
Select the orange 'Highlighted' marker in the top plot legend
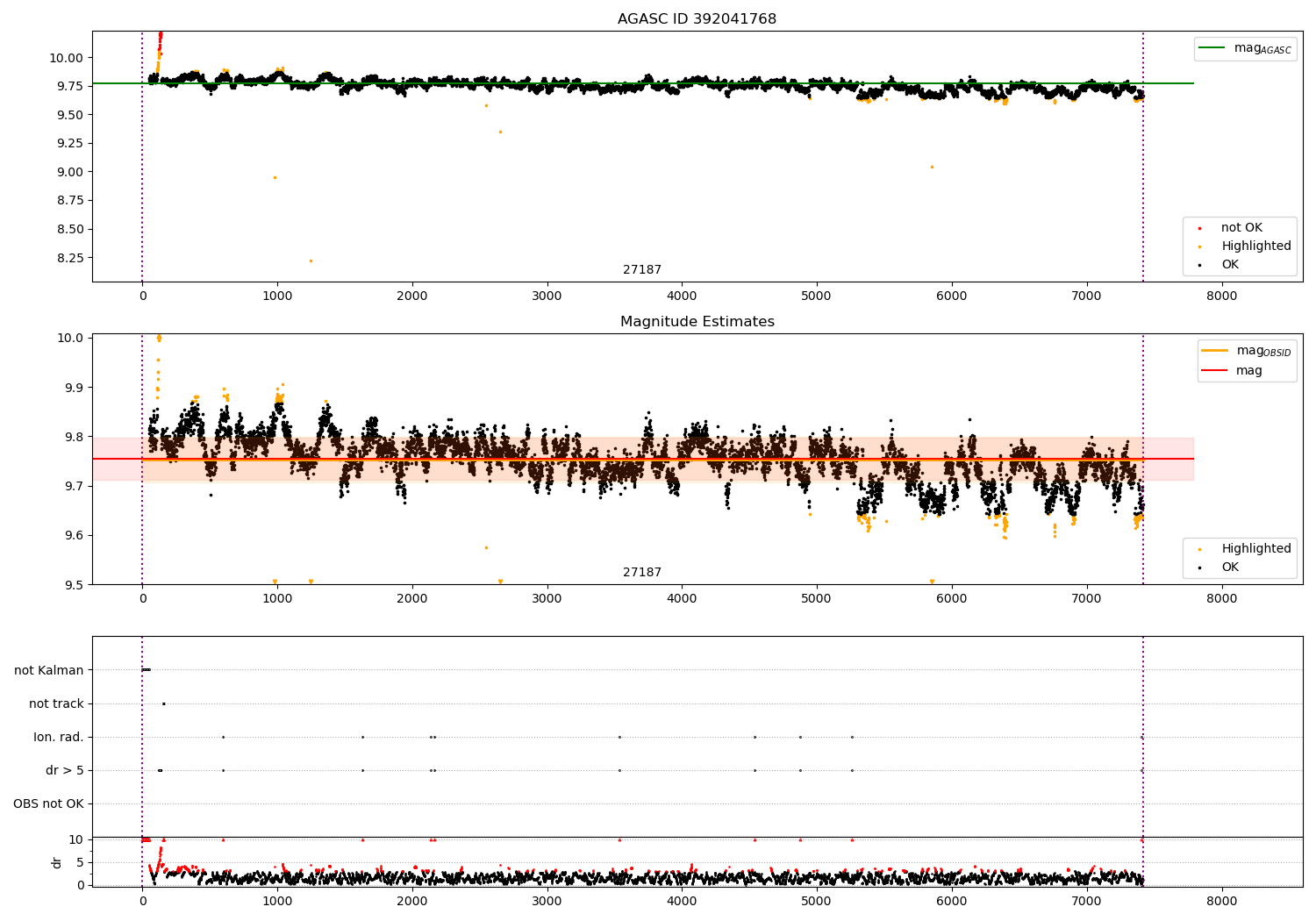point(1199,246)
